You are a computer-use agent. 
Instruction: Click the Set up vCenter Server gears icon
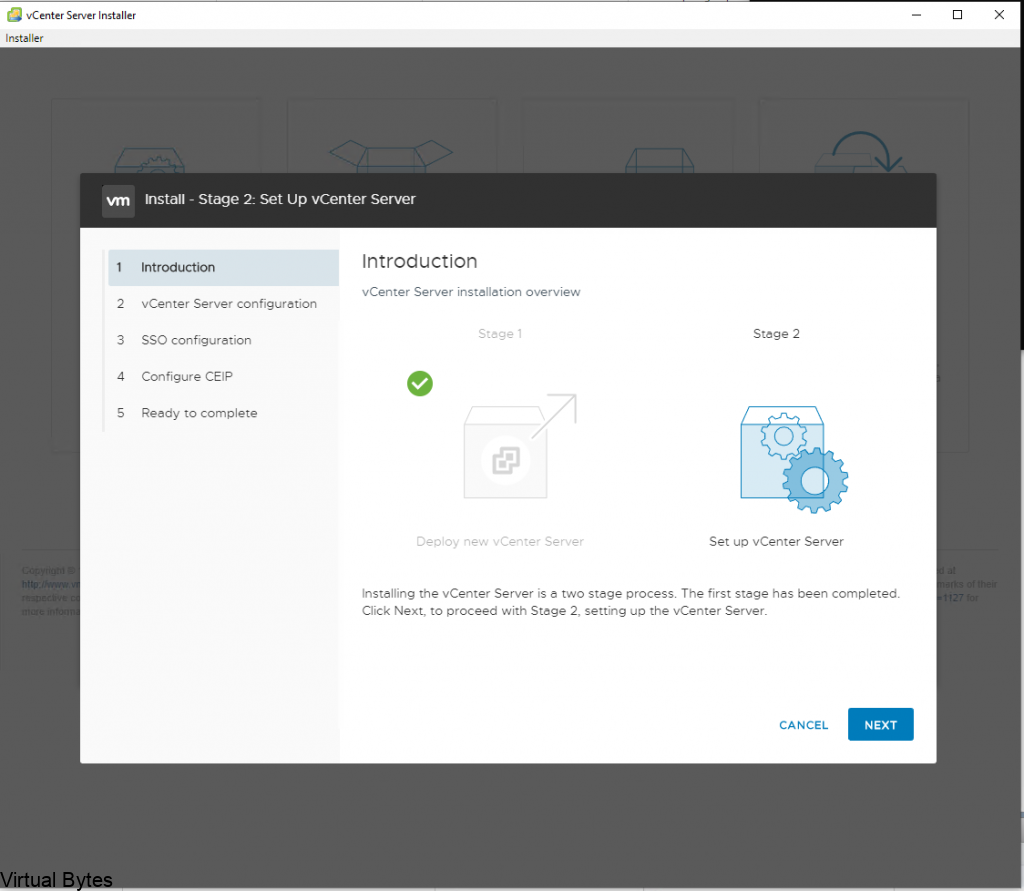(794, 459)
